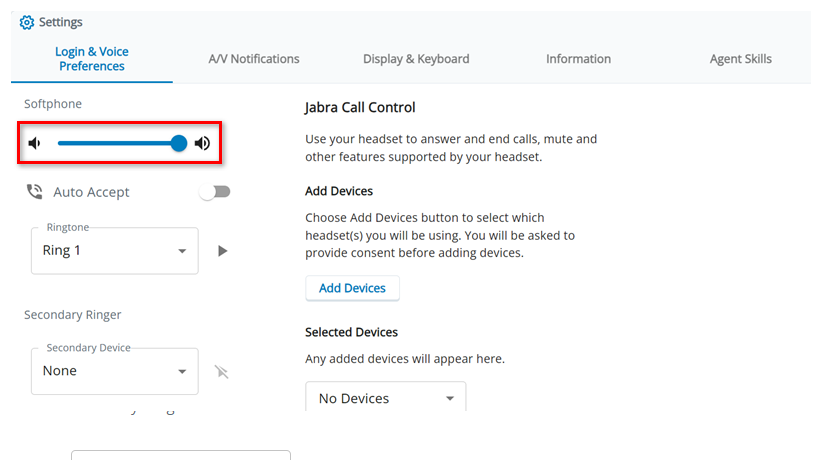813x460 pixels.
Task: Click the Add Devices section heading
Action: click(x=339, y=191)
